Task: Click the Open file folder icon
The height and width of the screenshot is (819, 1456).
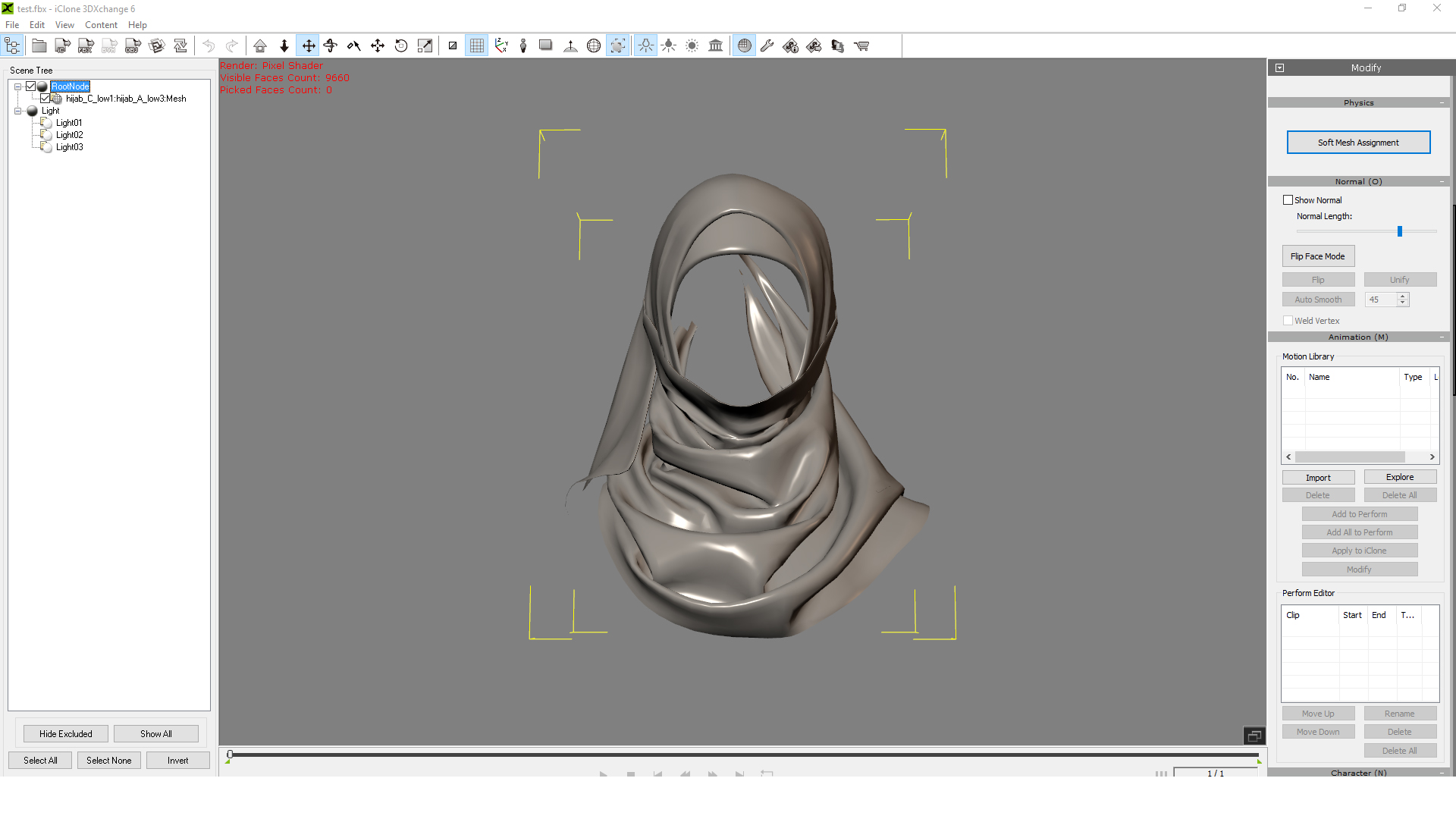Action: 39,46
